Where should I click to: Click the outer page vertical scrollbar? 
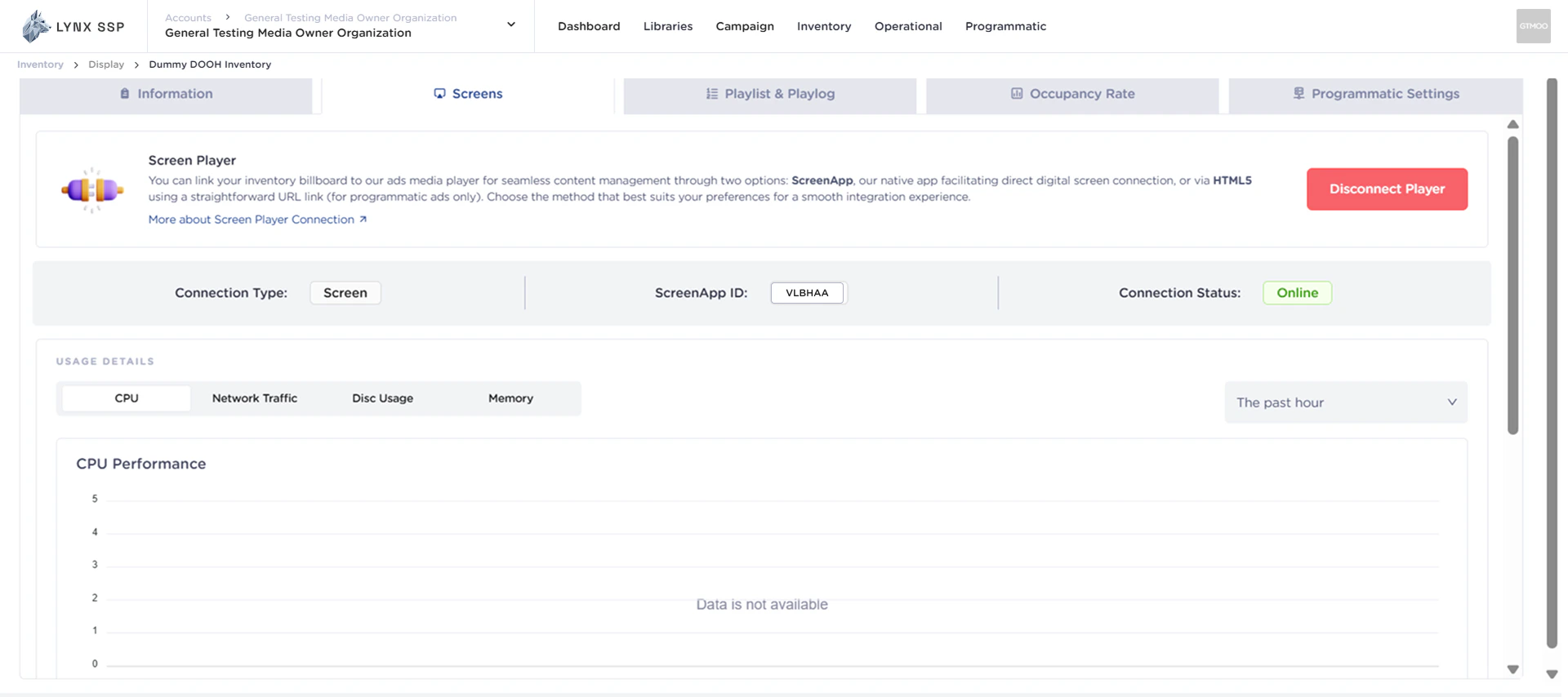click(x=1552, y=363)
